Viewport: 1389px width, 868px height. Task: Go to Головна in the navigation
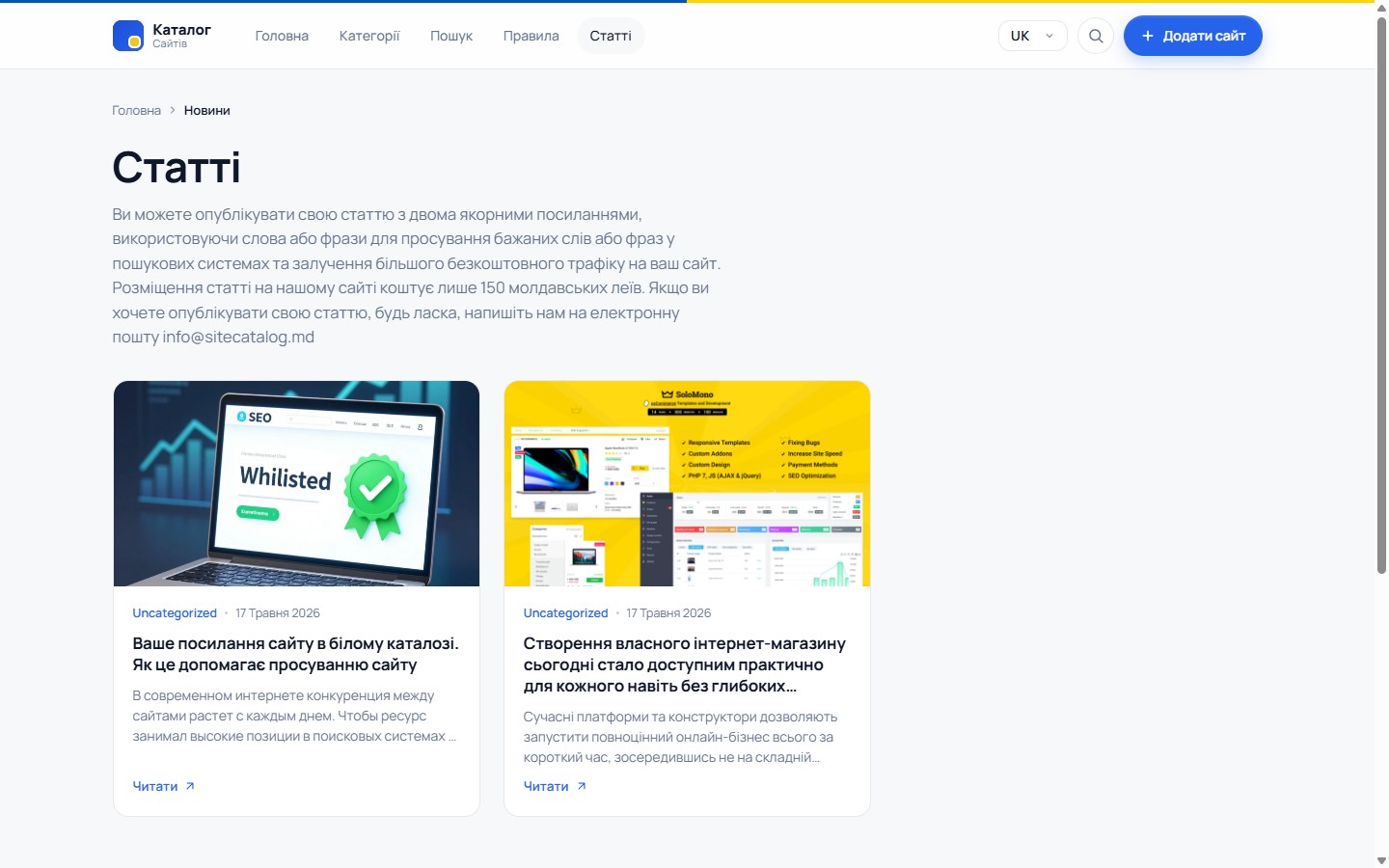282,36
